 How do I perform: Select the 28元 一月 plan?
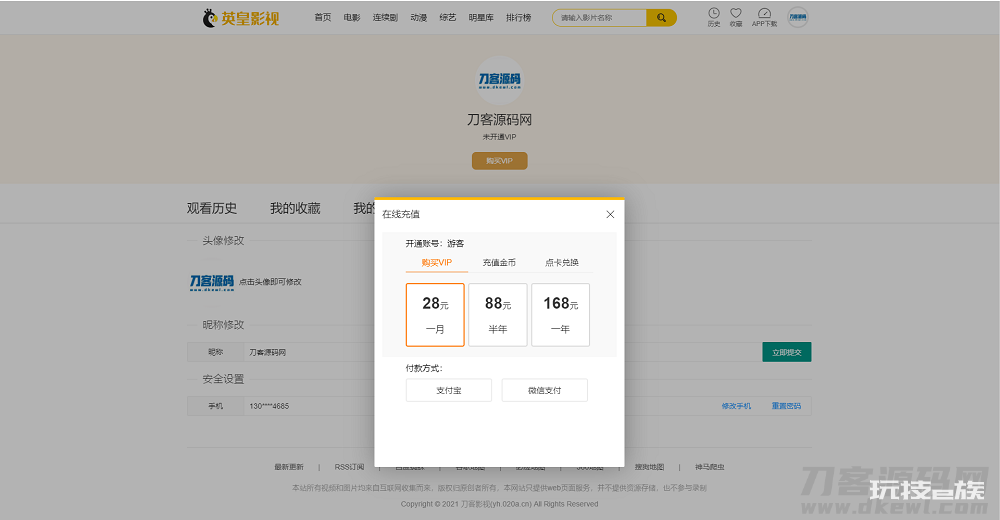(x=435, y=315)
